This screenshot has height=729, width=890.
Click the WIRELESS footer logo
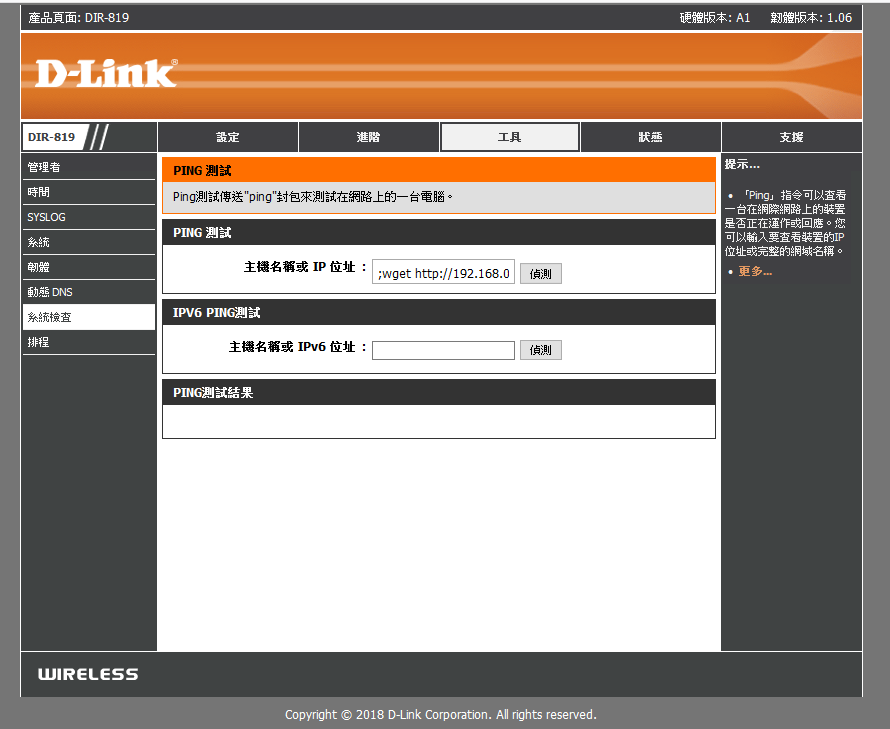coord(88,674)
